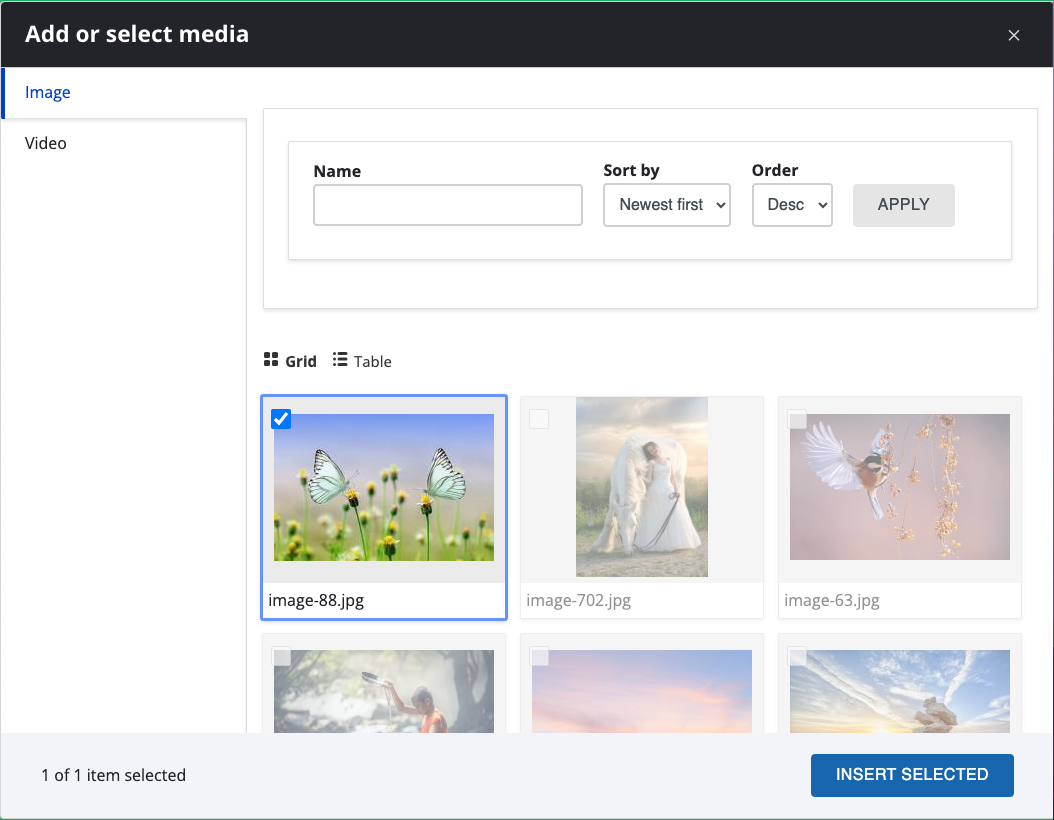Open the Image tab
The width and height of the screenshot is (1054, 820).
click(x=48, y=93)
